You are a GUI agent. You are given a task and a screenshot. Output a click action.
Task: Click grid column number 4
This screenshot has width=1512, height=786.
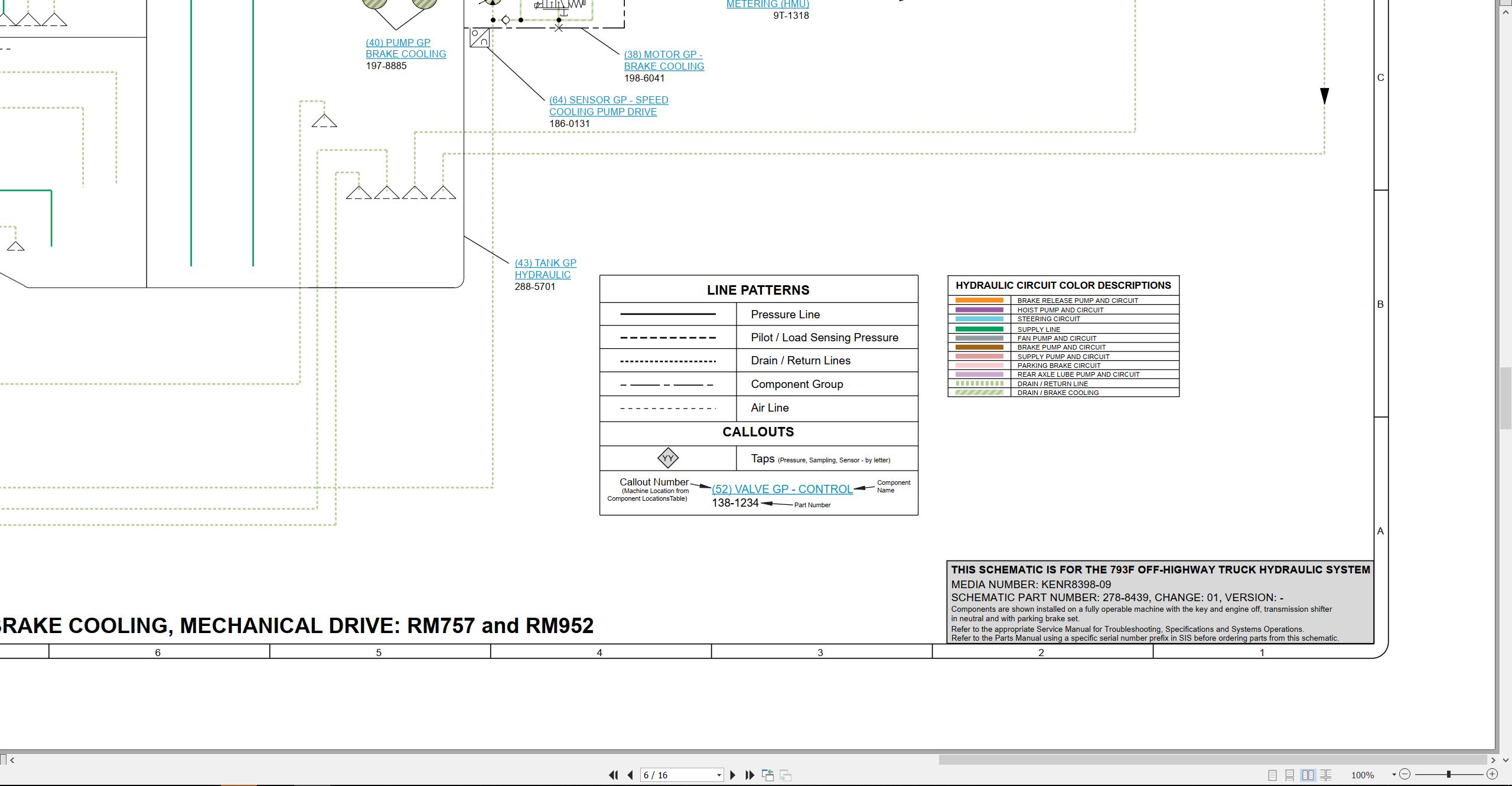tap(599, 653)
